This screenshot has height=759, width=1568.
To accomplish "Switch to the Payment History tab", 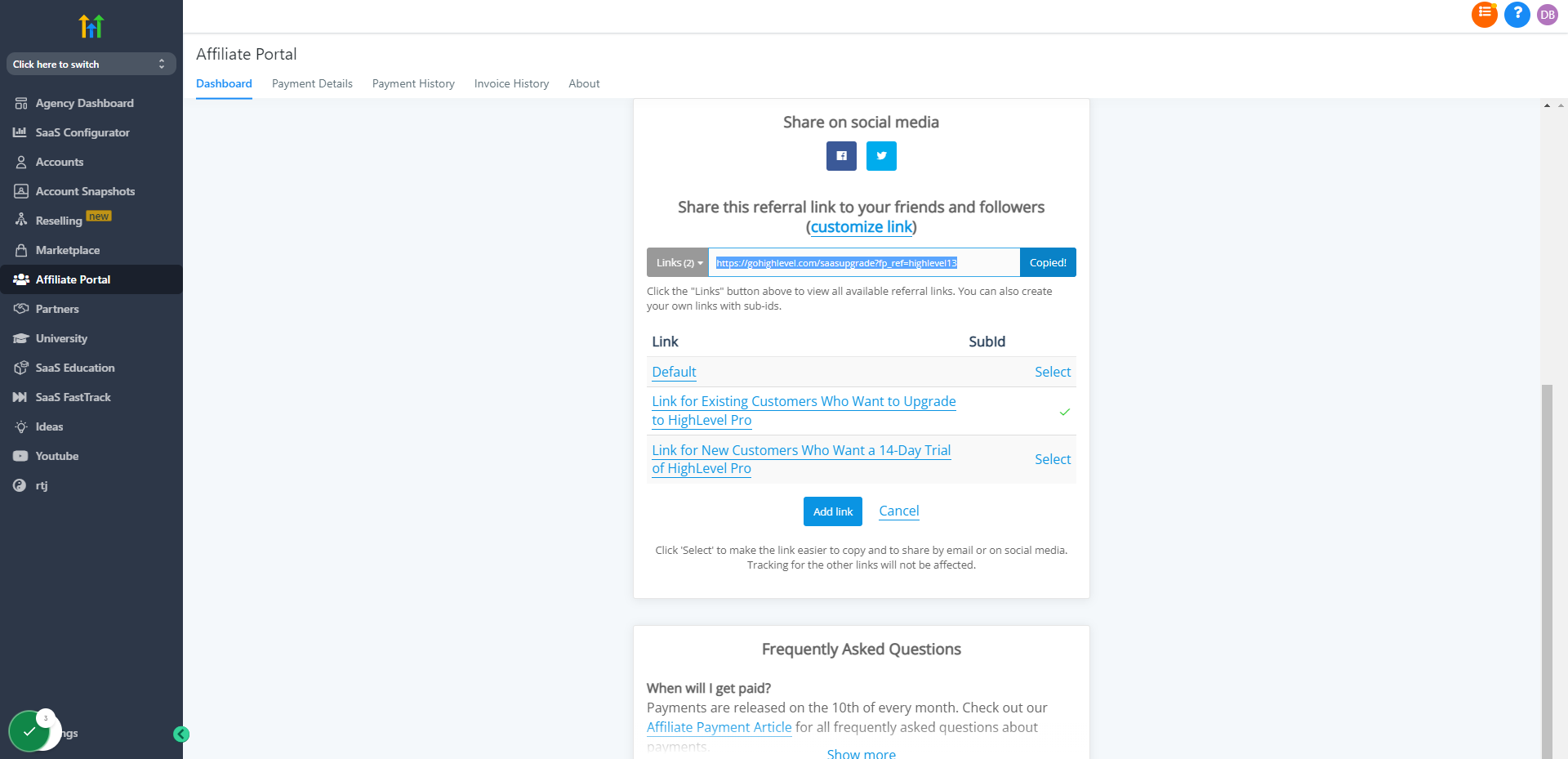I will pyautogui.click(x=413, y=83).
